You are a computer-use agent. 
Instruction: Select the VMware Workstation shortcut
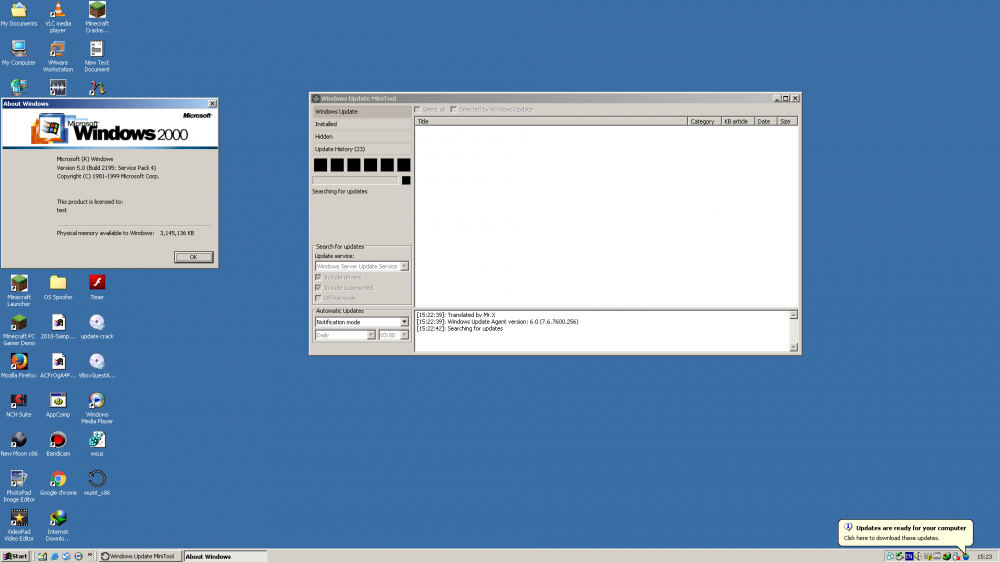pos(57,57)
